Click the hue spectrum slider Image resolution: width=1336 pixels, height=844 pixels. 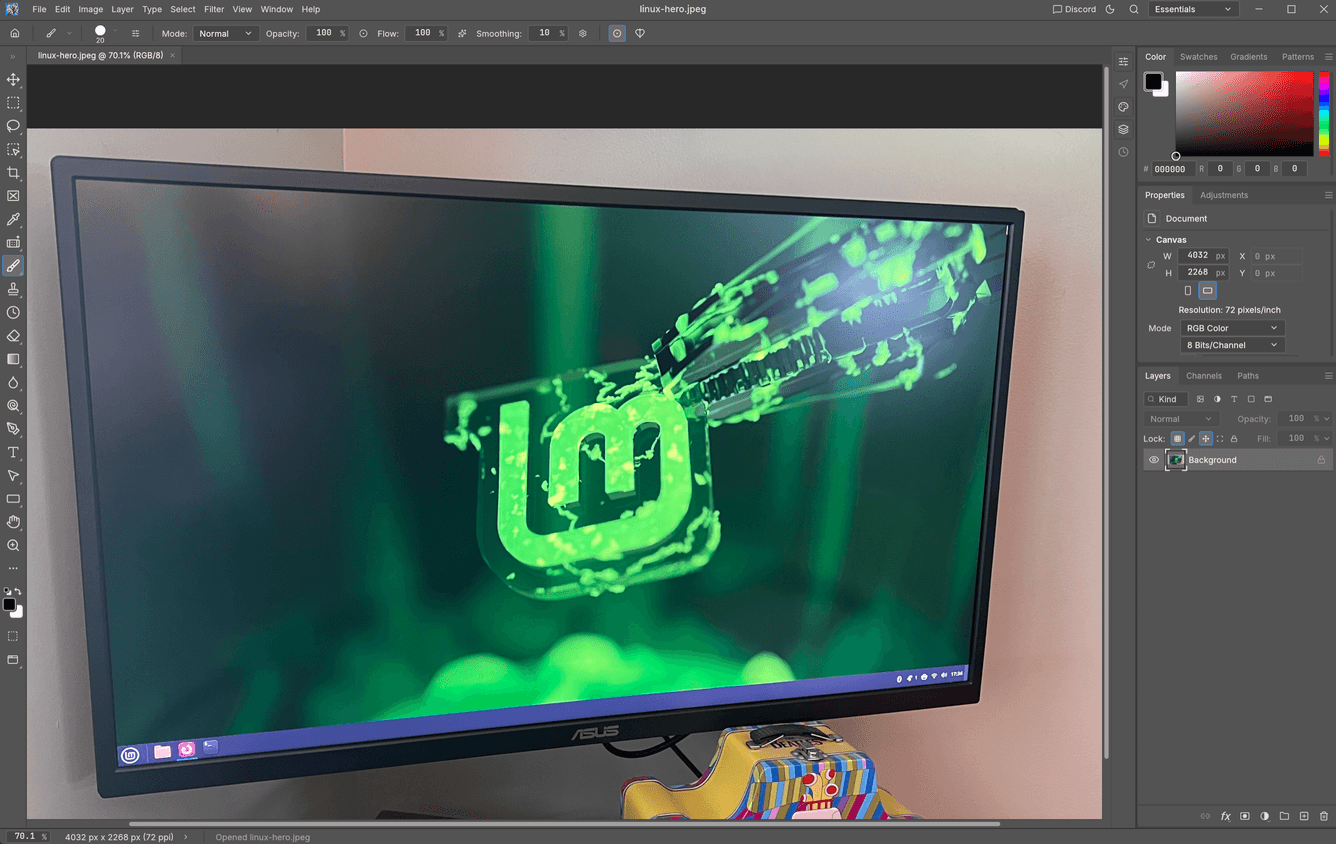1324,113
